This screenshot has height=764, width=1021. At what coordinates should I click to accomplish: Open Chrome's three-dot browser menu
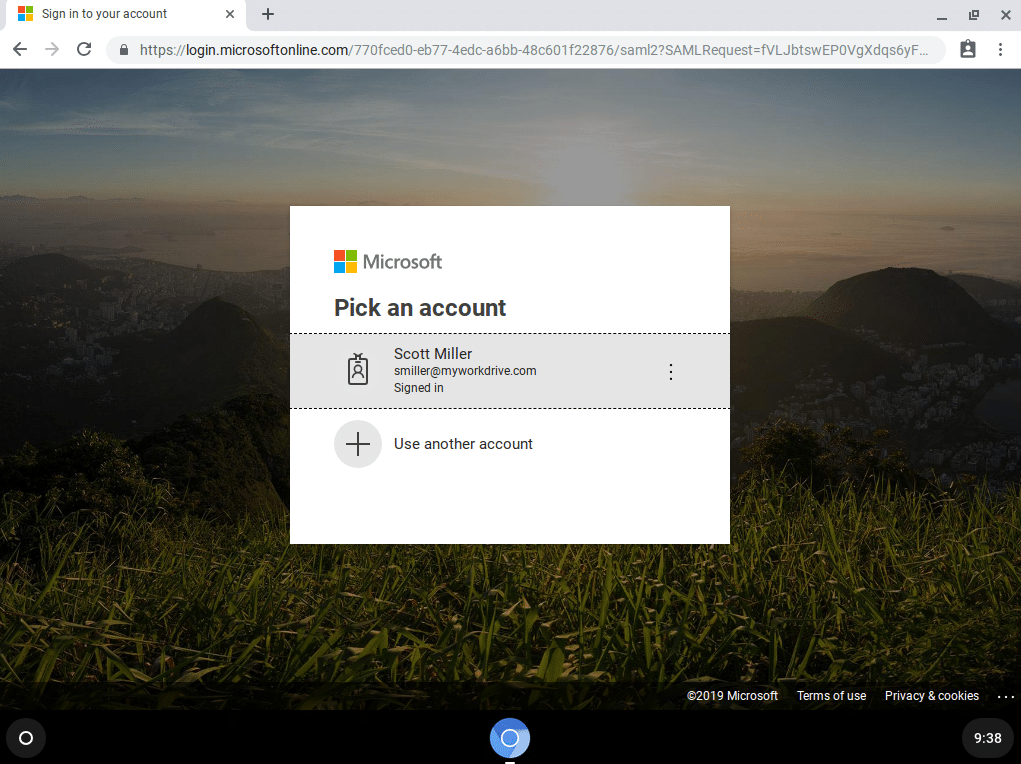click(1003, 49)
